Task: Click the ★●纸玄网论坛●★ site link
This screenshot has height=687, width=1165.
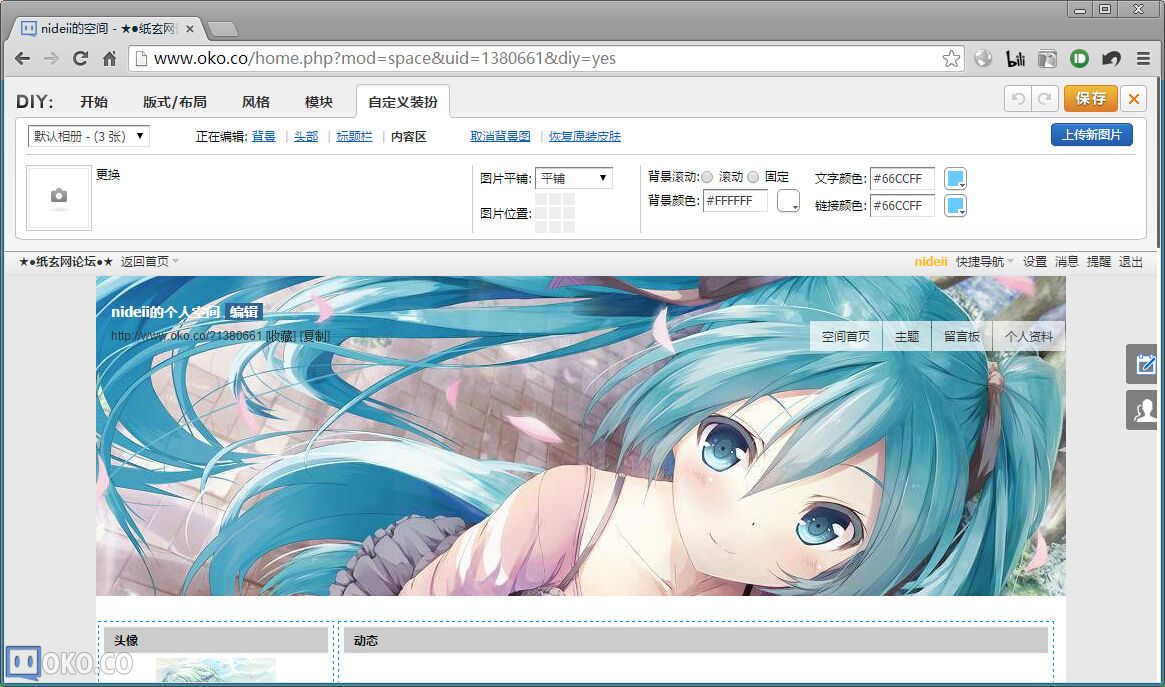Action: 66,261
